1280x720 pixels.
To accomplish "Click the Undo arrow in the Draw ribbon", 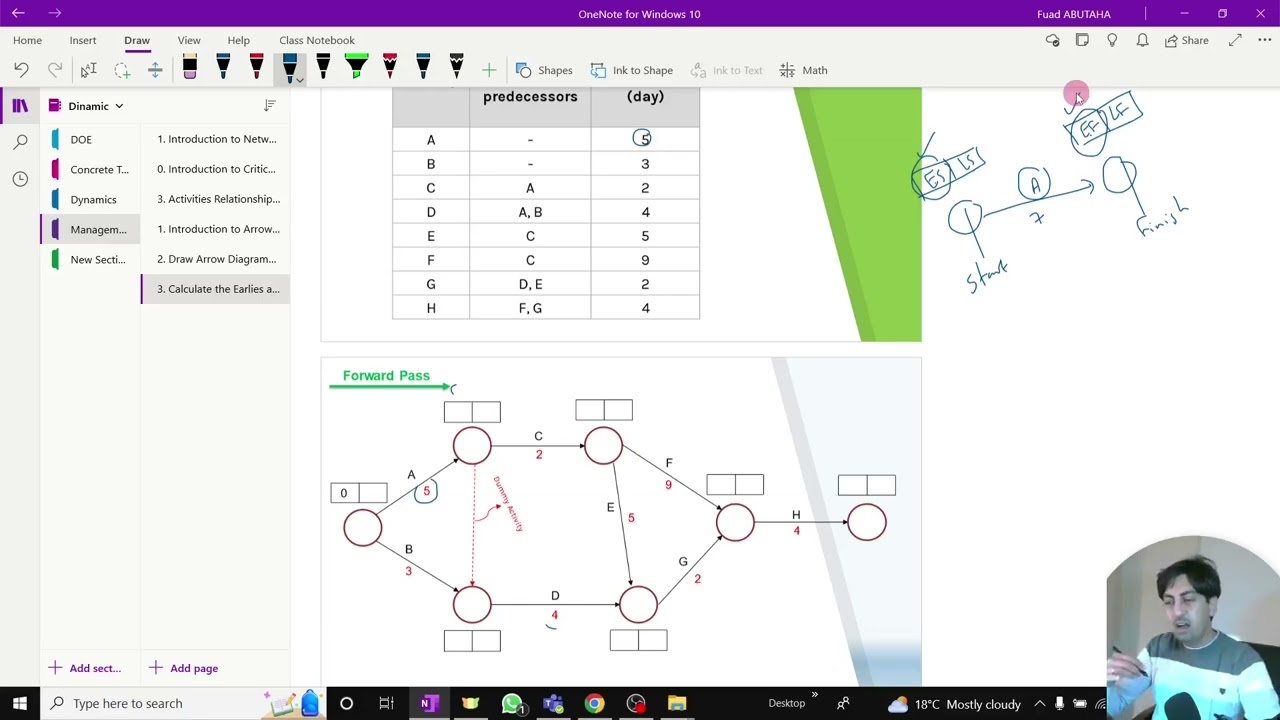I will point(21,70).
